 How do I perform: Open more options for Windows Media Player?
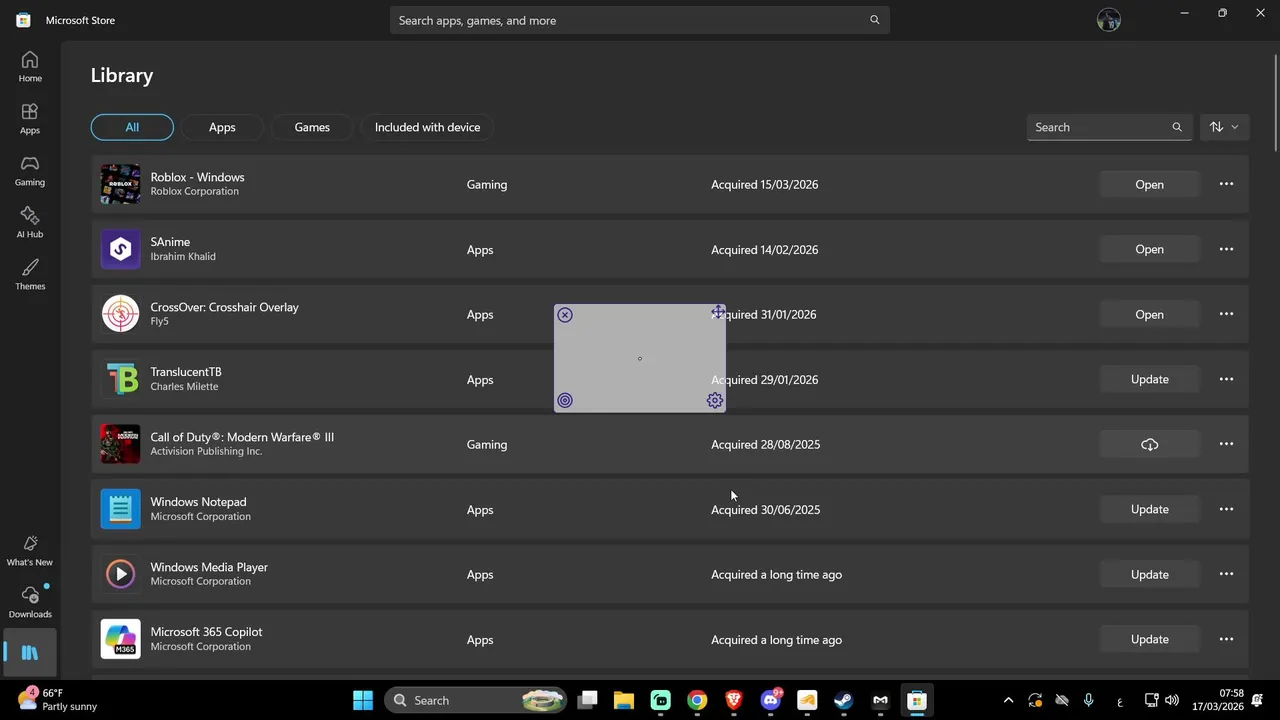[x=1226, y=574]
